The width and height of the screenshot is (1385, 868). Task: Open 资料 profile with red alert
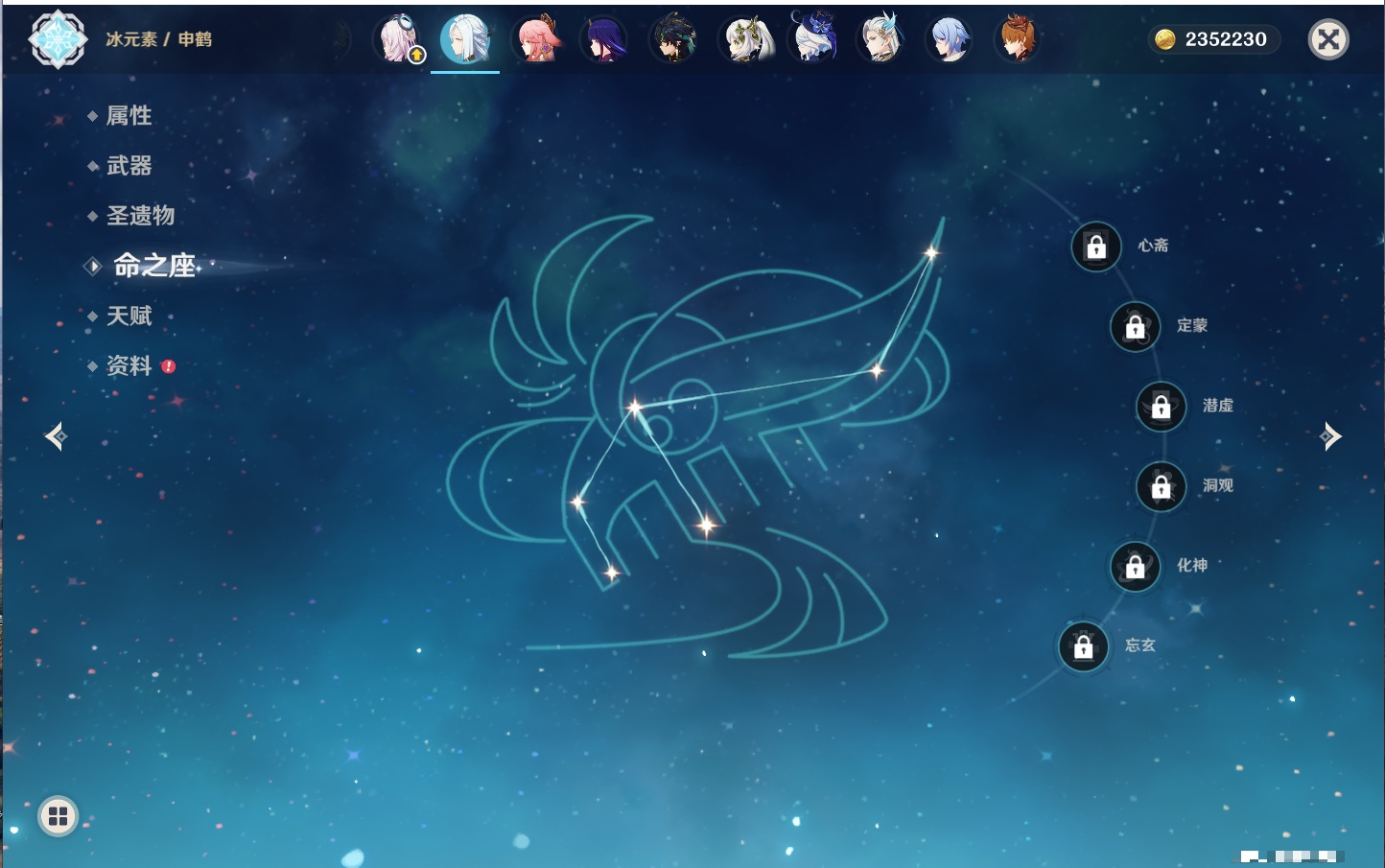(x=129, y=365)
